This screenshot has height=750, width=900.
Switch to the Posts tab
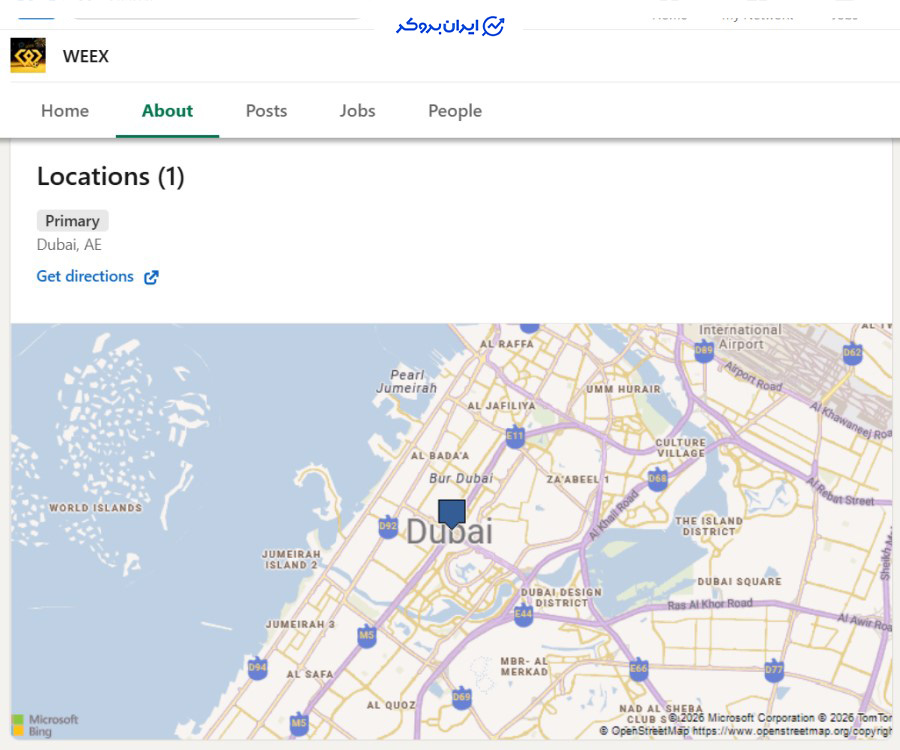[x=266, y=111]
